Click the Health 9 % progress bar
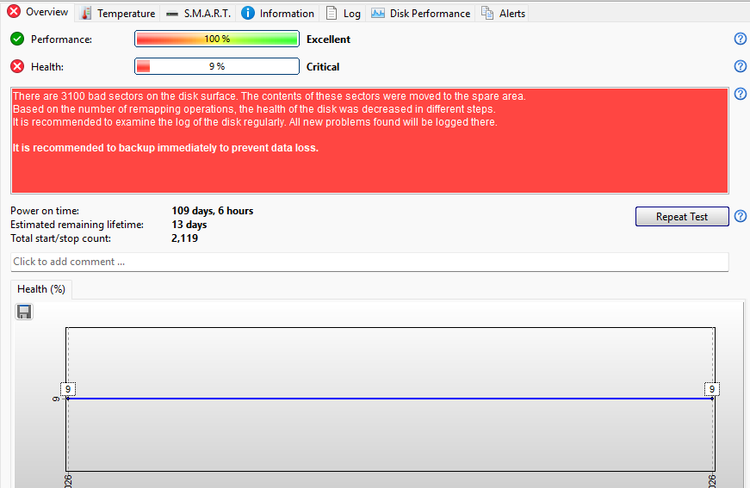The width and height of the screenshot is (750, 488). pyautogui.click(x=217, y=66)
